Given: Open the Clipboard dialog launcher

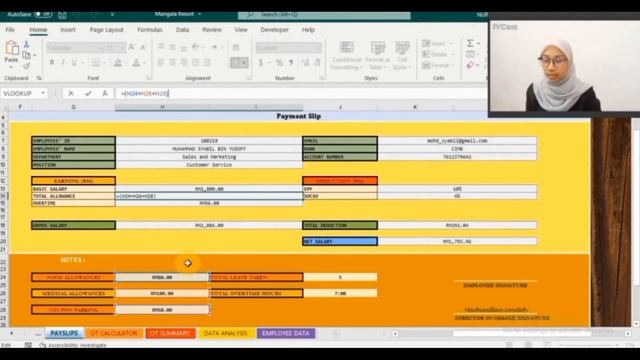Looking at the screenshot, I should pyautogui.click(x=39, y=78).
